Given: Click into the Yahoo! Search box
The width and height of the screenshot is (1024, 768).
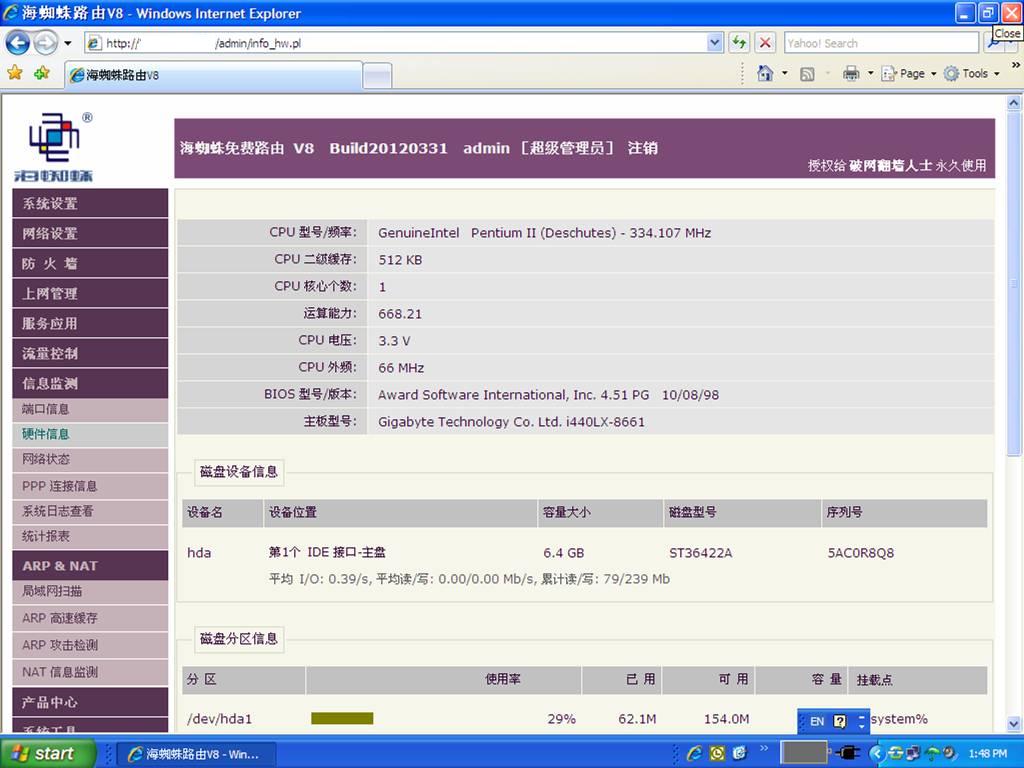Looking at the screenshot, I should tap(881, 43).
